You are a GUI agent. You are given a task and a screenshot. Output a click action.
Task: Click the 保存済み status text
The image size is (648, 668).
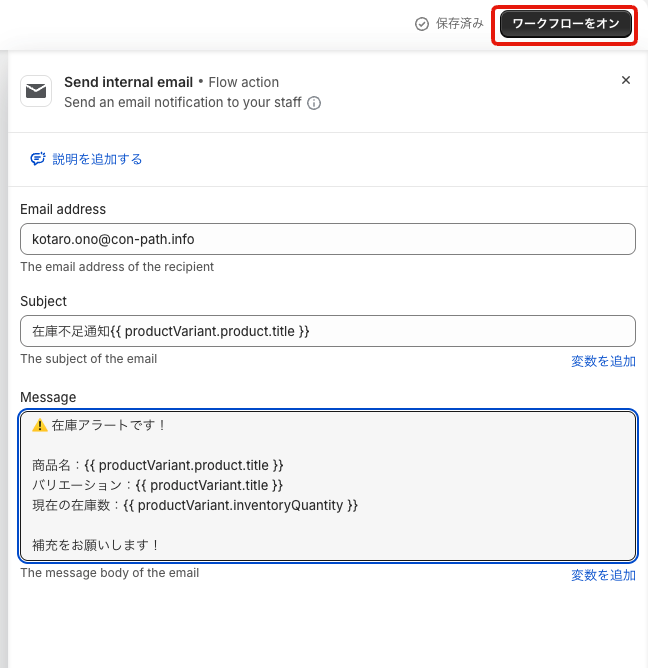coord(460,24)
